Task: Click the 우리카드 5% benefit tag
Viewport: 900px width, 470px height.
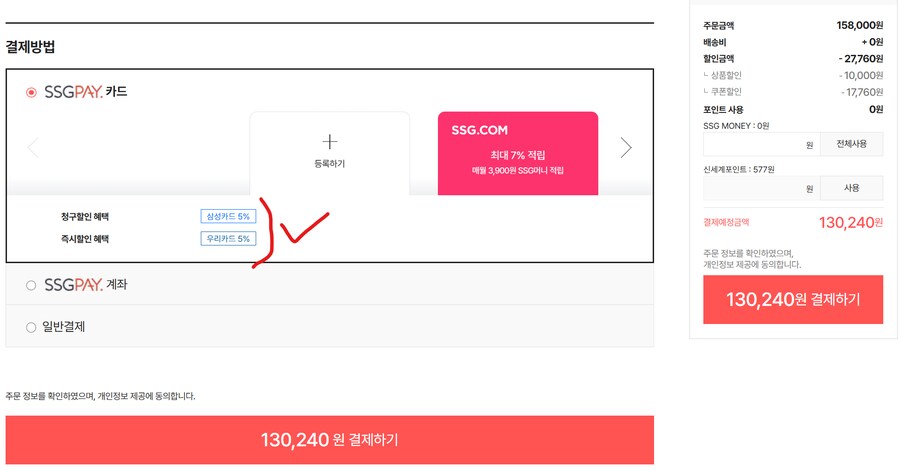Action: click(x=228, y=239)
